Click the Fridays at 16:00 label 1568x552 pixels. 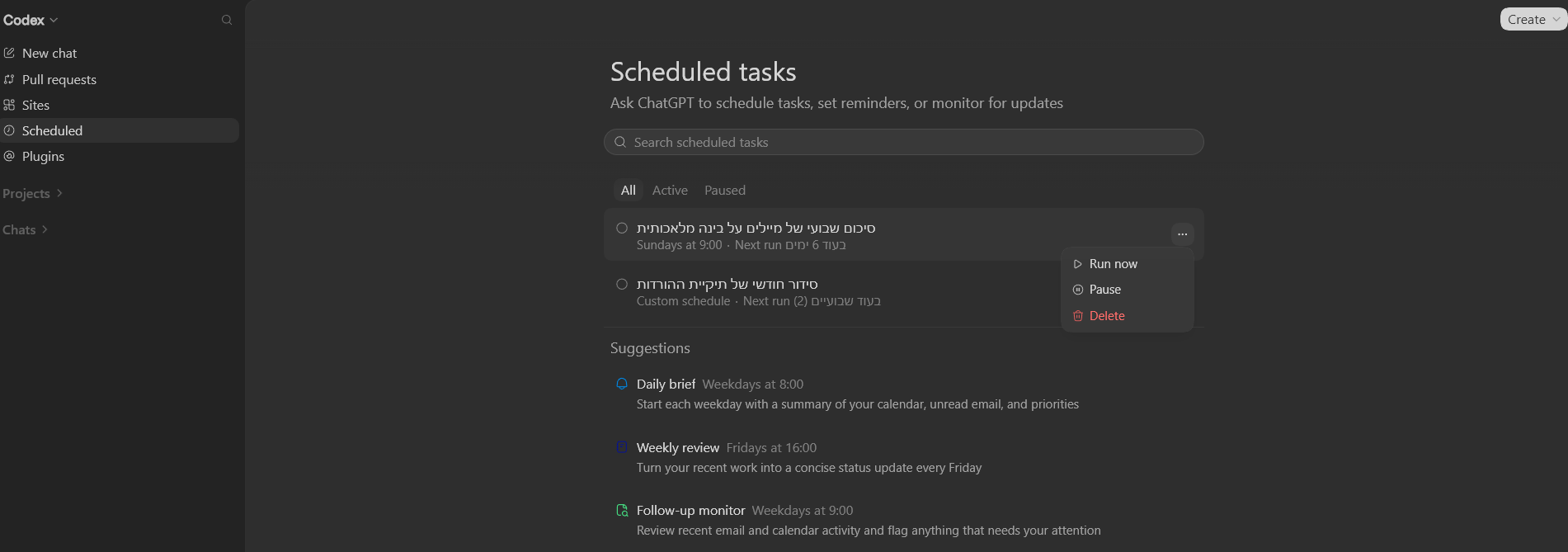(x=771, y=448)
